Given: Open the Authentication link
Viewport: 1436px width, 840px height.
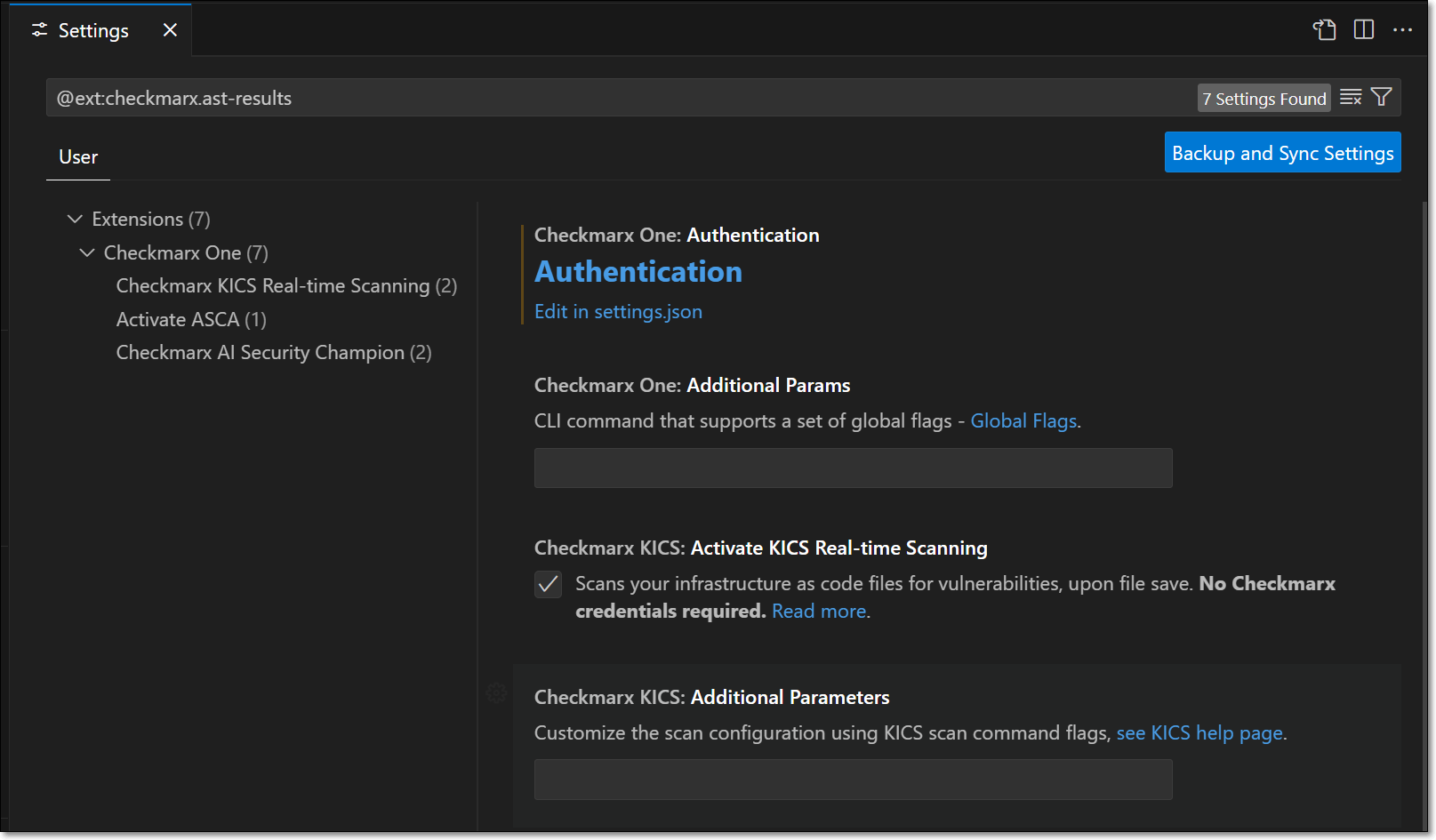Looking at the screenshot, I should click(638, 272).
